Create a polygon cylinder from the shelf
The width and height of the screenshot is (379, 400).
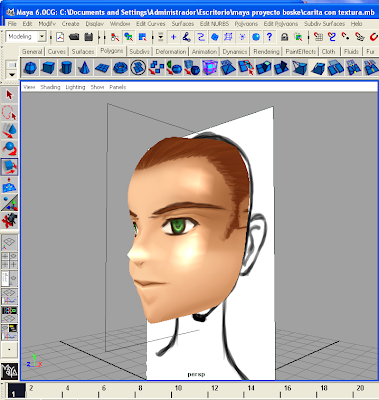[66, 68]
